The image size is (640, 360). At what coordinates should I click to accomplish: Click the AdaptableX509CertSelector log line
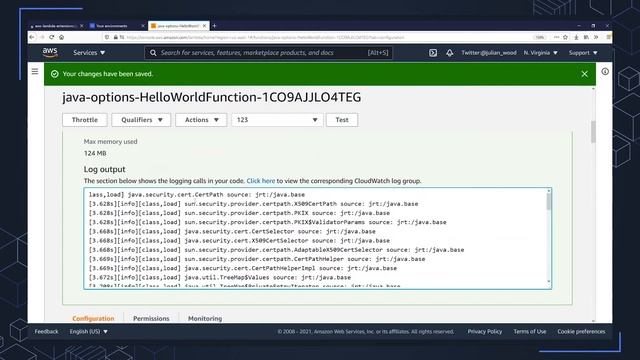point(276,250)
